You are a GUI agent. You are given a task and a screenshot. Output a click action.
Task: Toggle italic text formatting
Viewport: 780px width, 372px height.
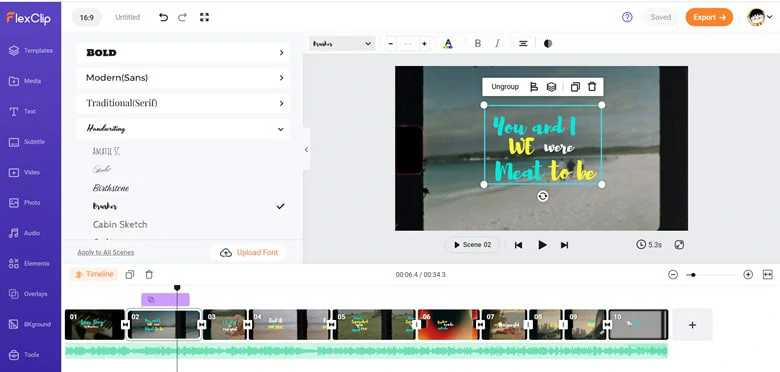(x=497, y=44)
